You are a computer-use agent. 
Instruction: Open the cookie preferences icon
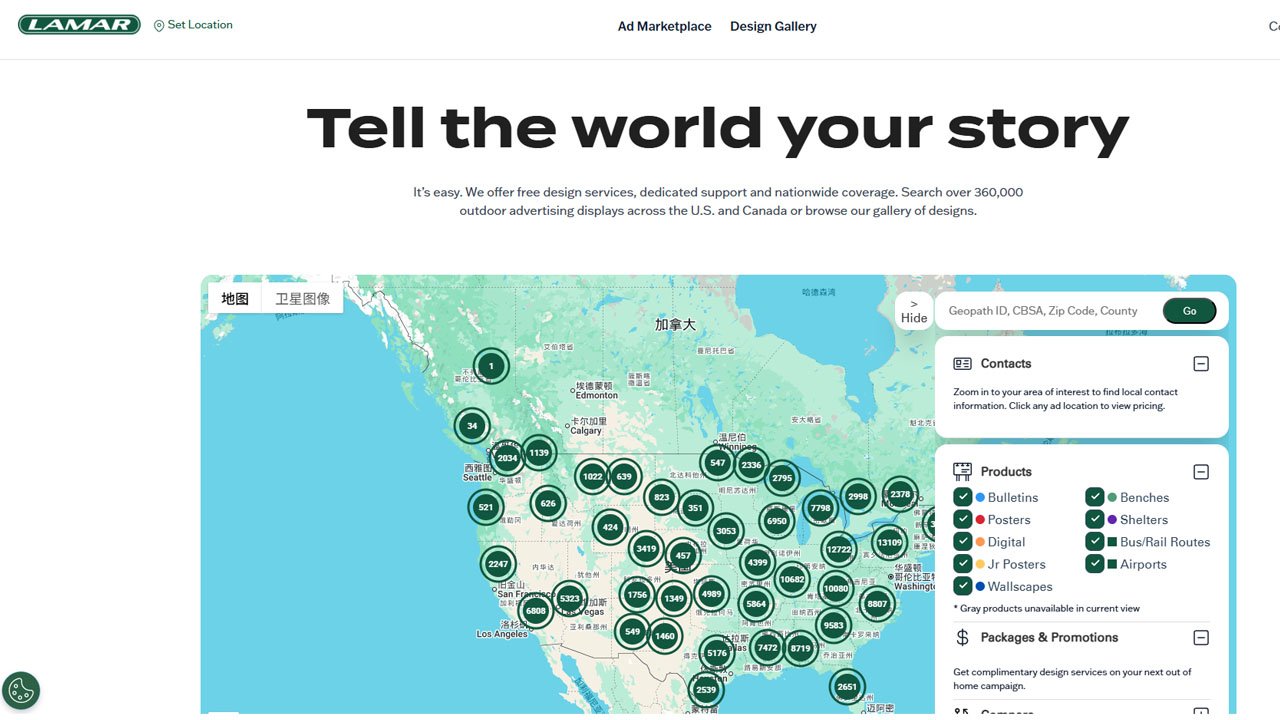[21, 690]
